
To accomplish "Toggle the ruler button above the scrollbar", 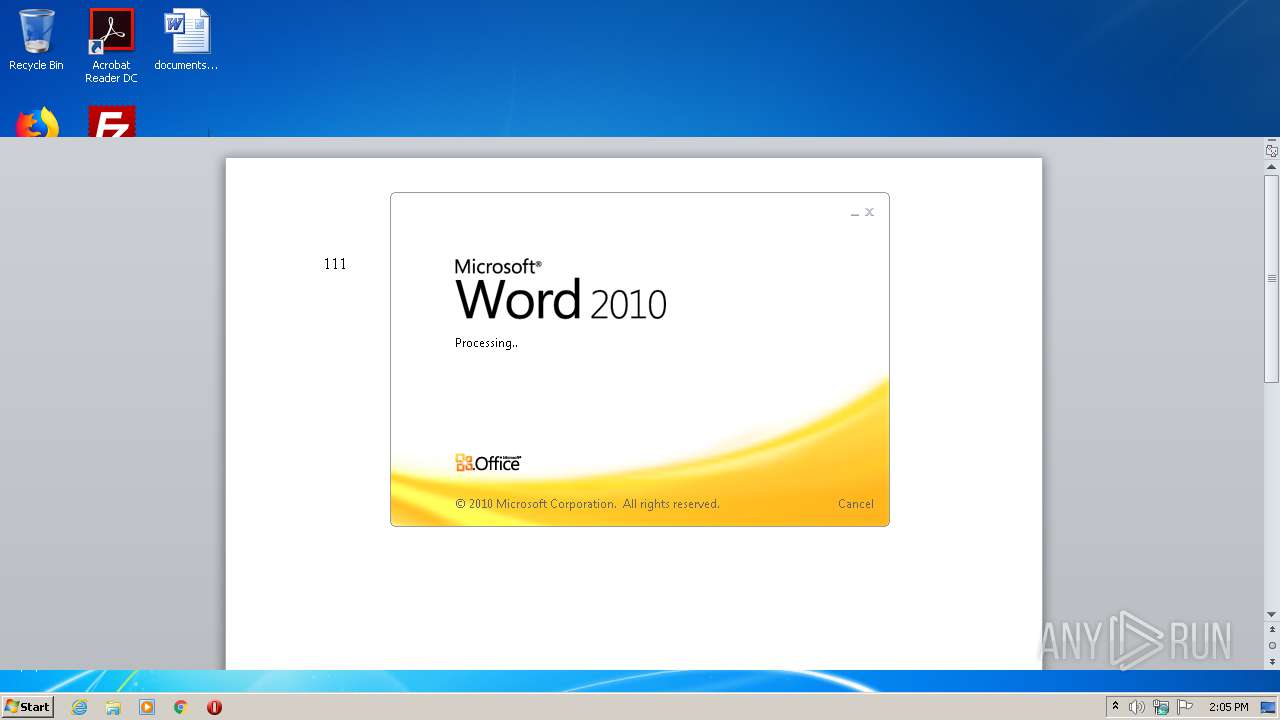I will (x=1272, y=151).
